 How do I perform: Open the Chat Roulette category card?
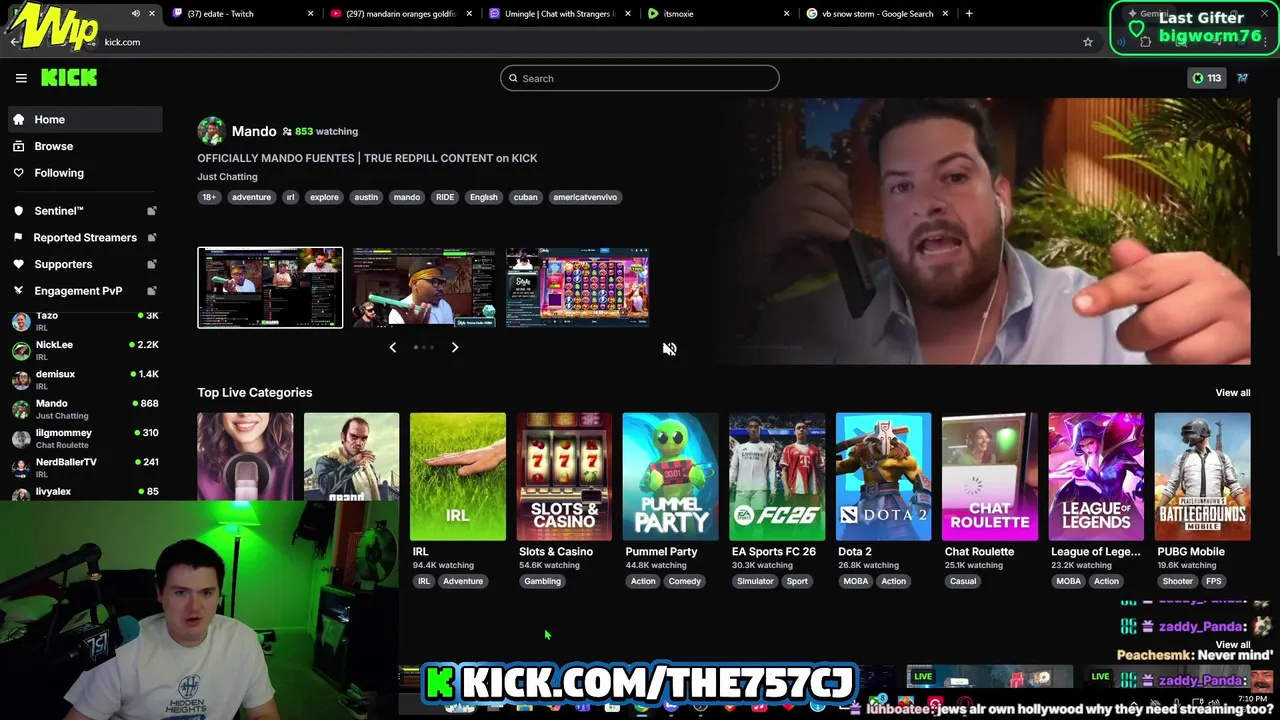(990, 477)
